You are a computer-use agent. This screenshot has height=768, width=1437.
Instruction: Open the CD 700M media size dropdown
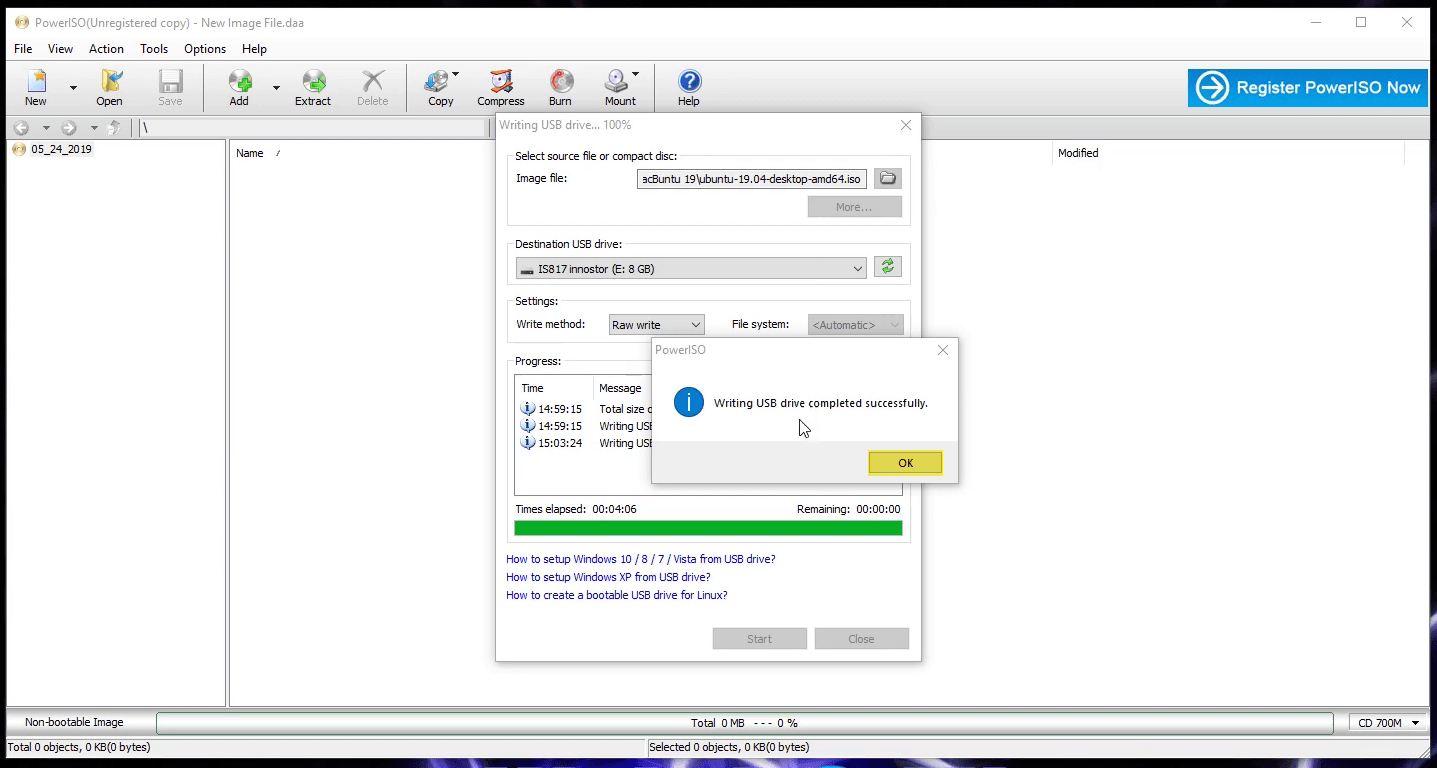1388,723
